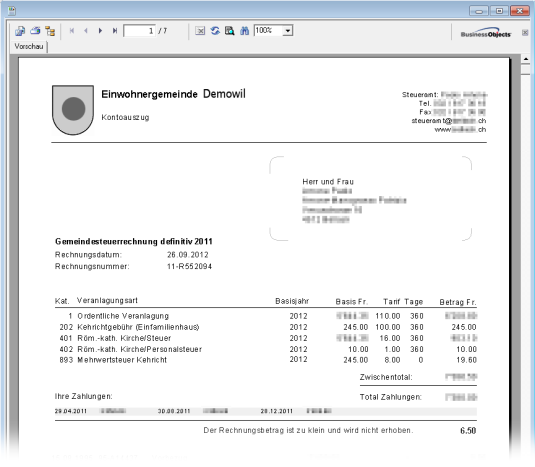535x467 pixels.
Task: Click the stop loading icon
Action: [x=200, y=31]
